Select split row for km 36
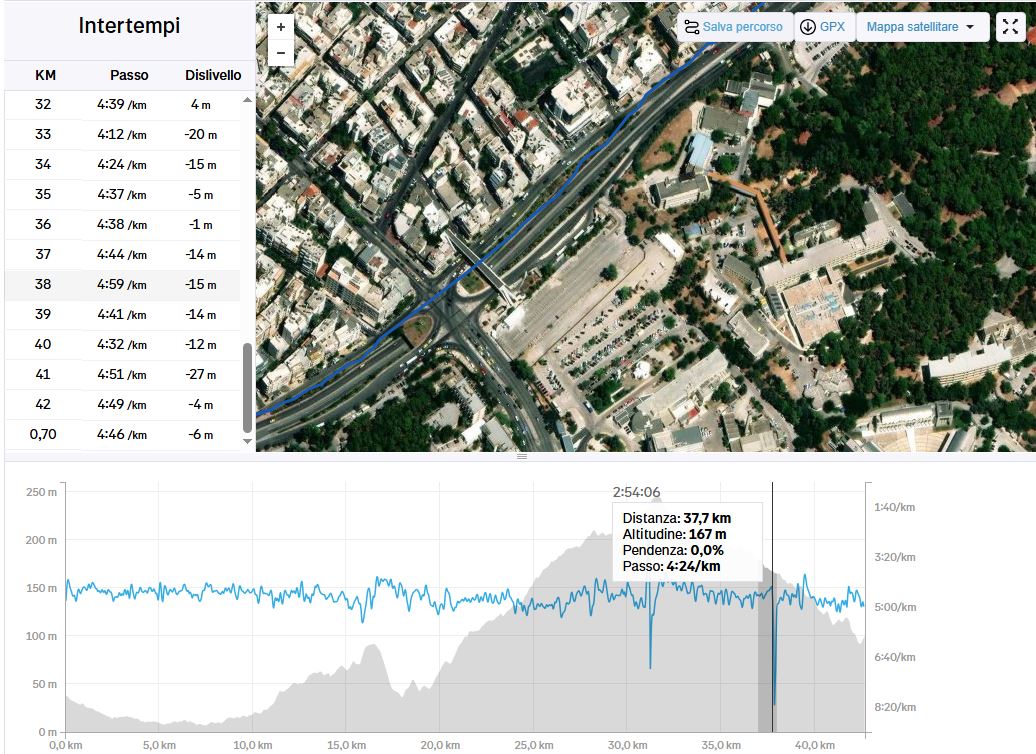 [123, 225]
